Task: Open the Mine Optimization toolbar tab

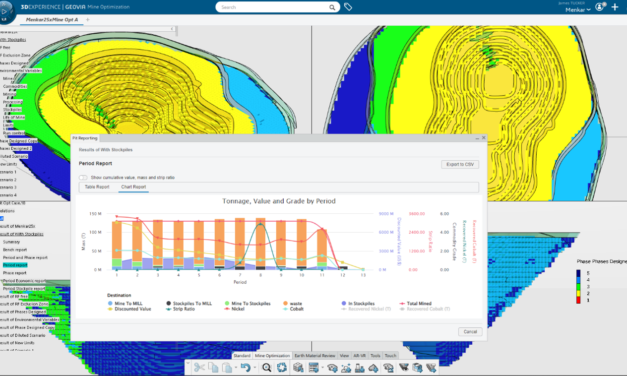Action: 272,355
